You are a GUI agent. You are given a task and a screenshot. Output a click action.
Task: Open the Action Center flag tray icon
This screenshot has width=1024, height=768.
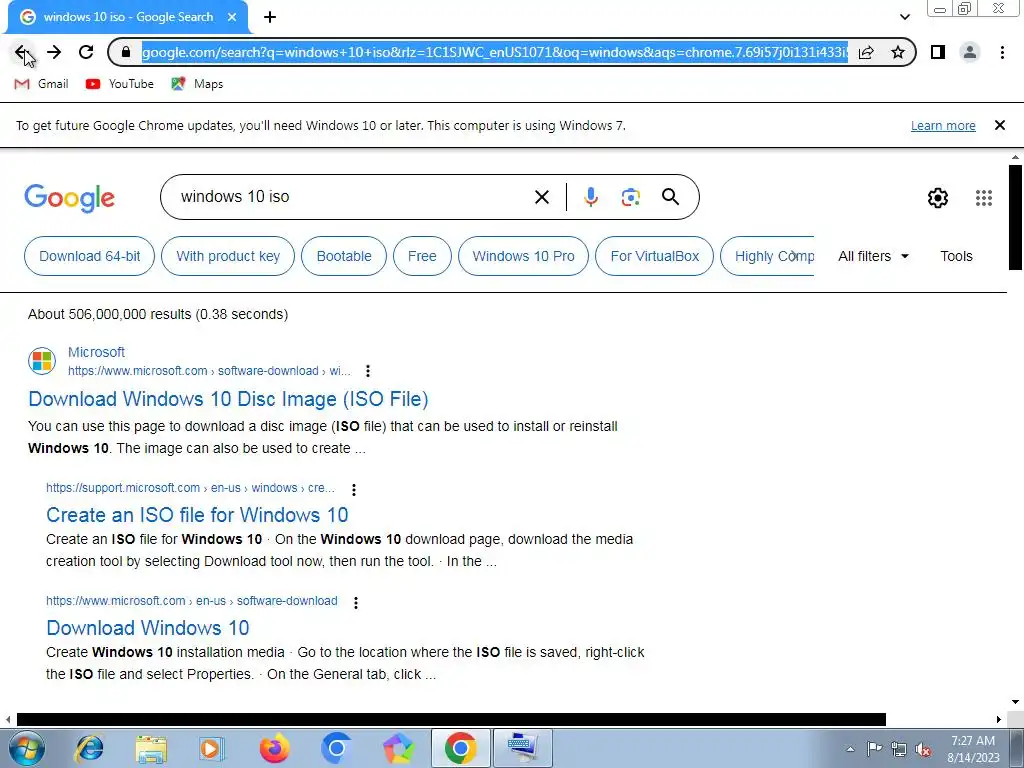tap(874, 749)
